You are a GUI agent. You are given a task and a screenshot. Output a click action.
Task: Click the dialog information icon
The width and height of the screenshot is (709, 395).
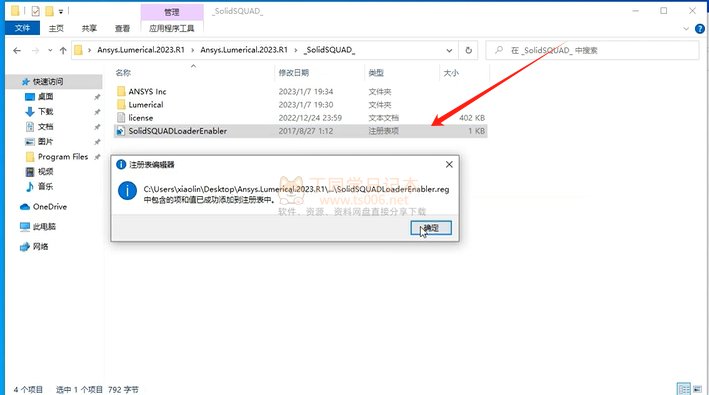[127, 191]
